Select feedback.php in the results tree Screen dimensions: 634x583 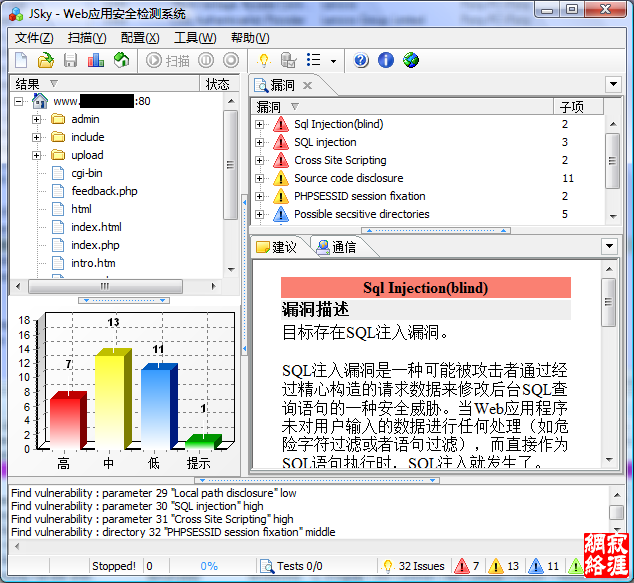coord(104,191)
